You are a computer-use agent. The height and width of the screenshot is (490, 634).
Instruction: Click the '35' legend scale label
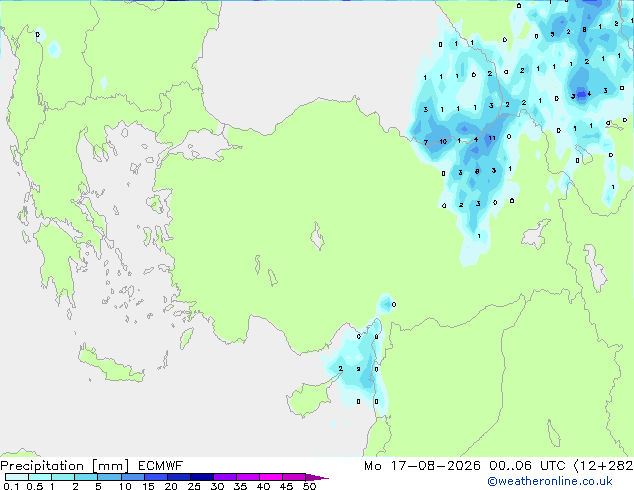point(240,486)
